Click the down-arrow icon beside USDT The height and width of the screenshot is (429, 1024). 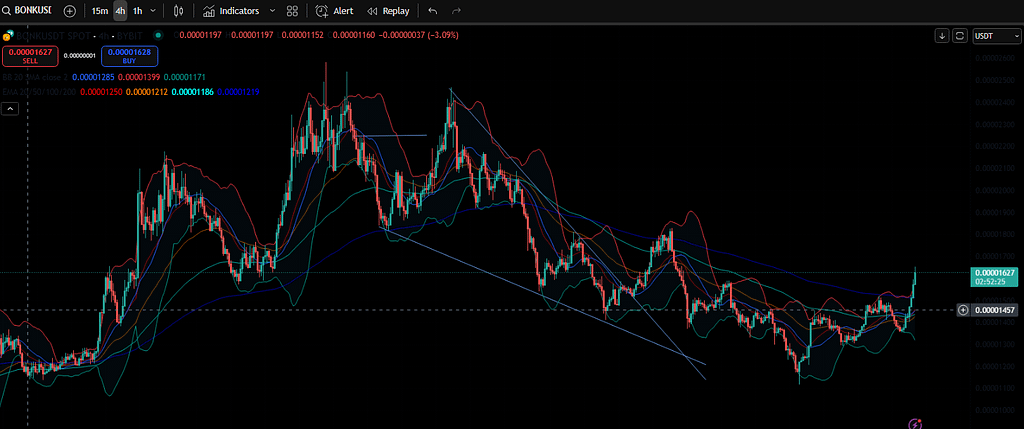pyautogui.click(x=941, y=35)
